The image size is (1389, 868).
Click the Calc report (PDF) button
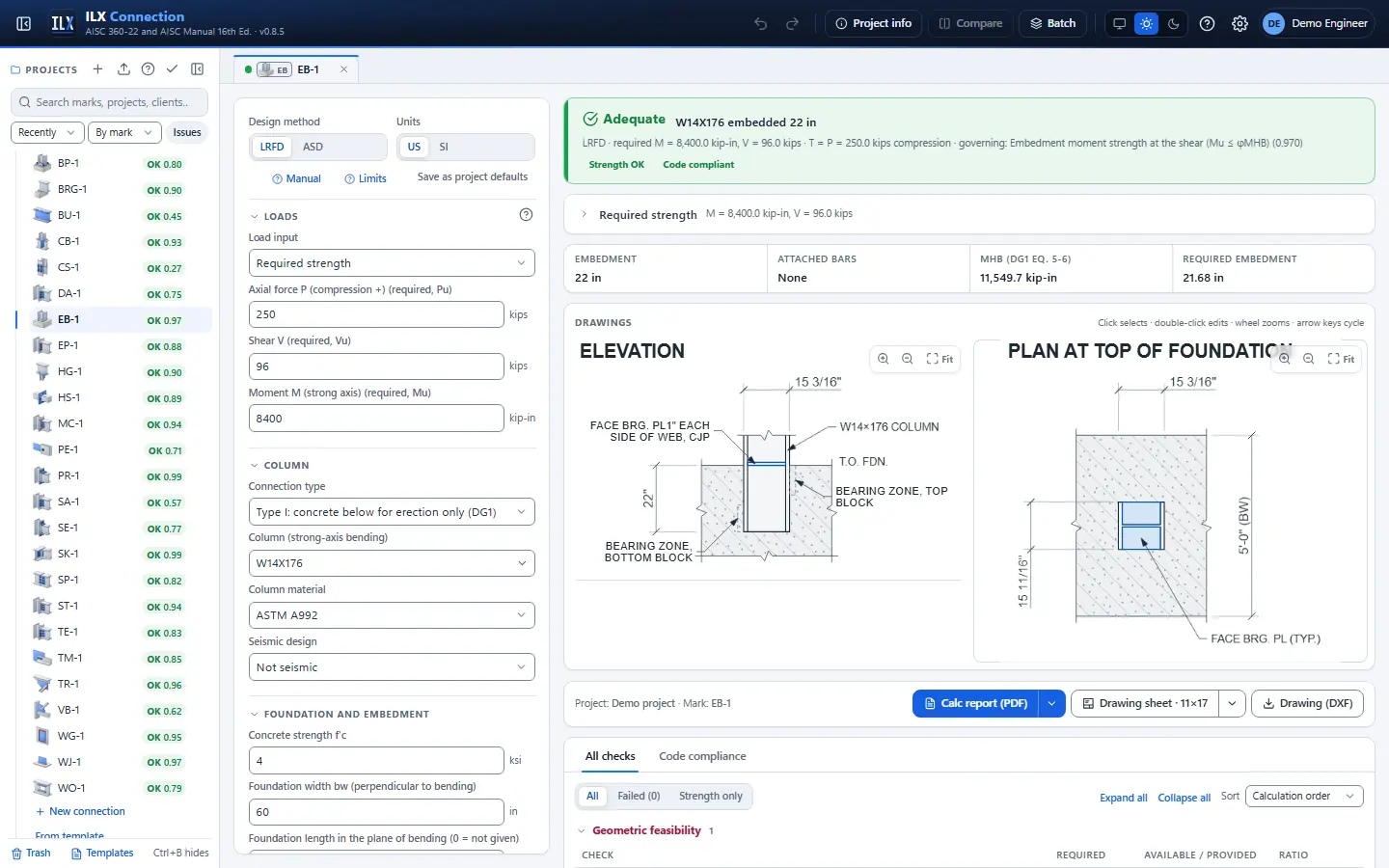(x=976, y=703)
